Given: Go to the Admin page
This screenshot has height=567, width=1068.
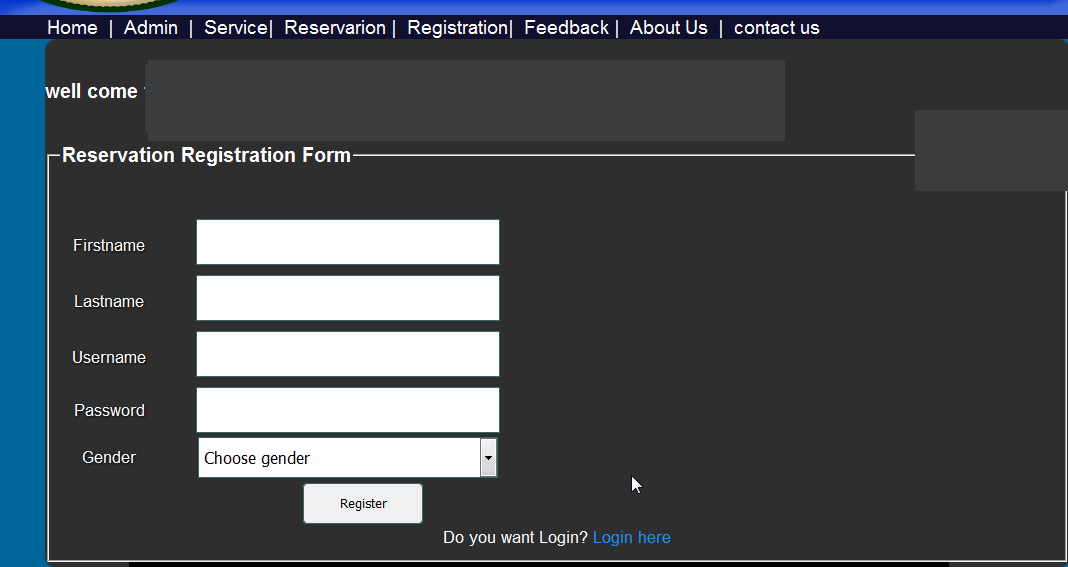Looking at the screenshot, I should click(x=151, y=28).
